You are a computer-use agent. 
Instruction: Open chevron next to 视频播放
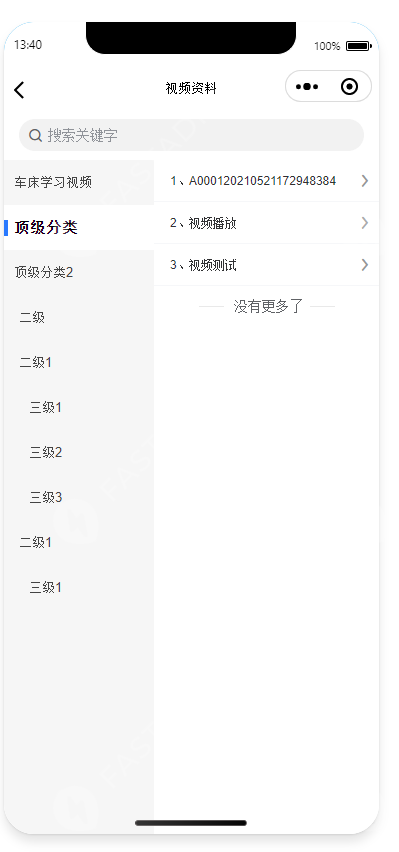365,223
